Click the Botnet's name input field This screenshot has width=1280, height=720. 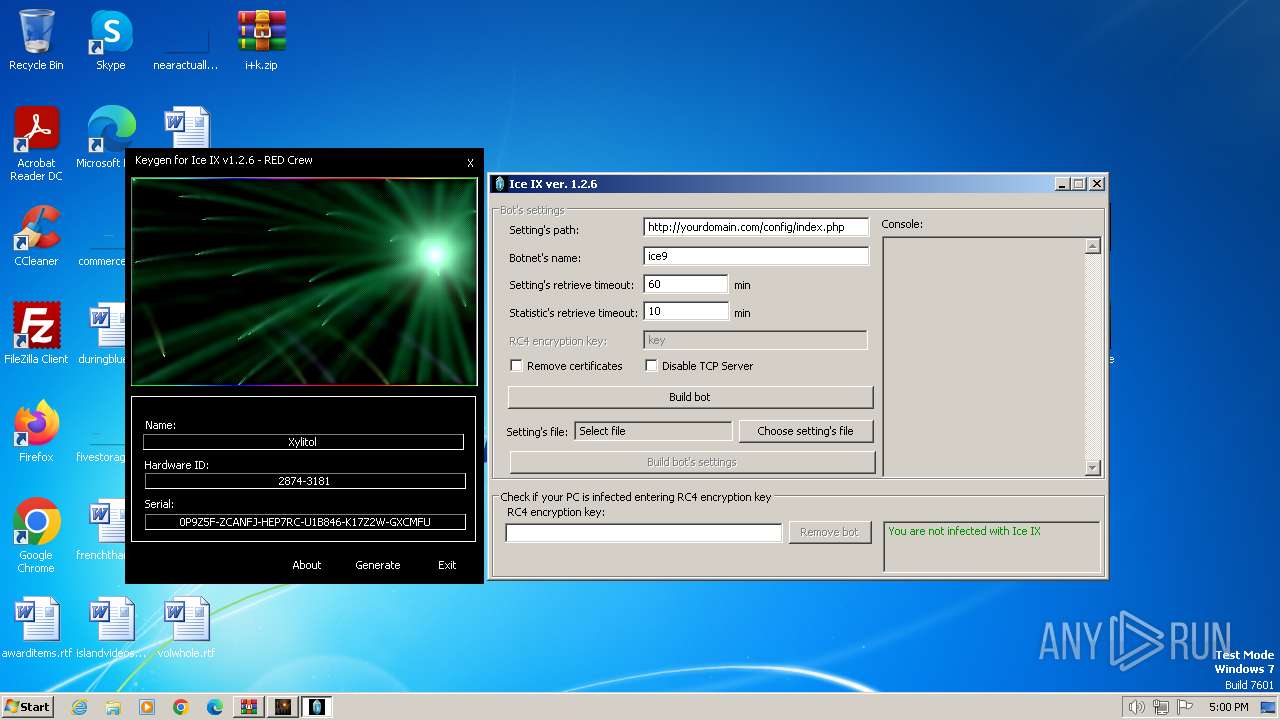point(756,256)
